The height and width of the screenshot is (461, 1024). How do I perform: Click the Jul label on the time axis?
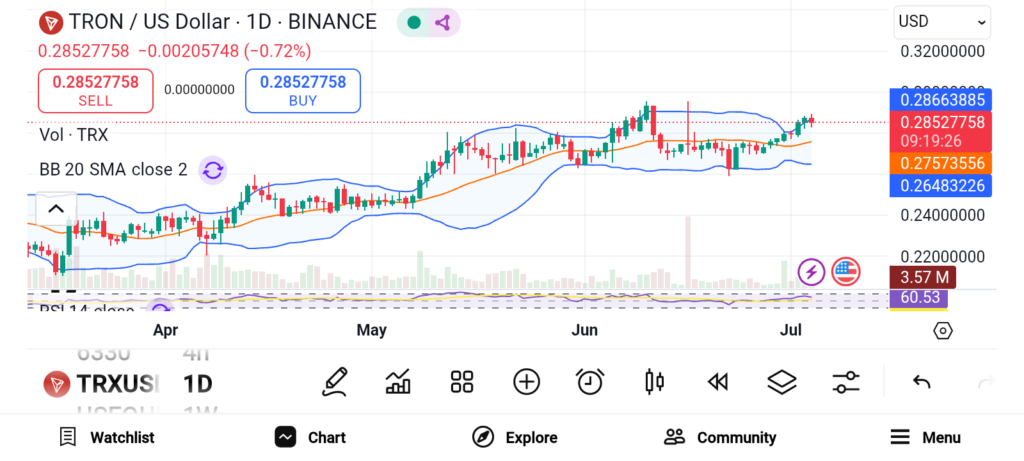coord(790,331)
